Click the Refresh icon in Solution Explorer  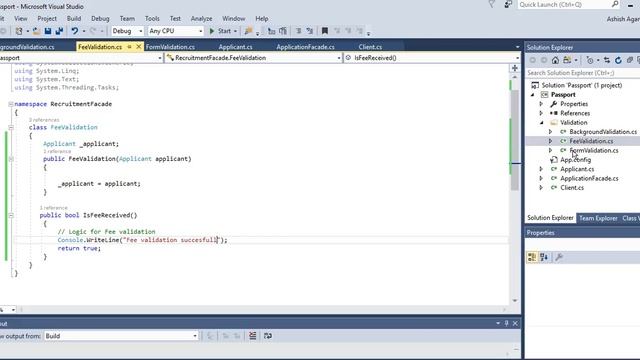tap(618, 60)
